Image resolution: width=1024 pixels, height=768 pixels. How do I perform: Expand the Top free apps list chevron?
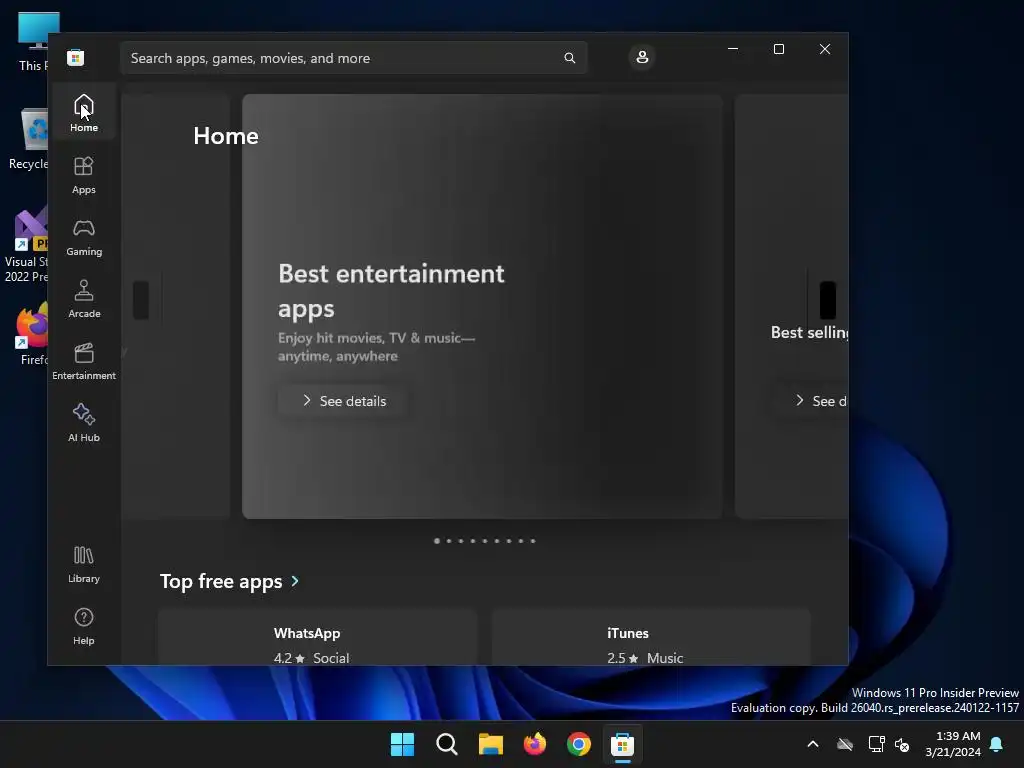(x=295, y=581)
